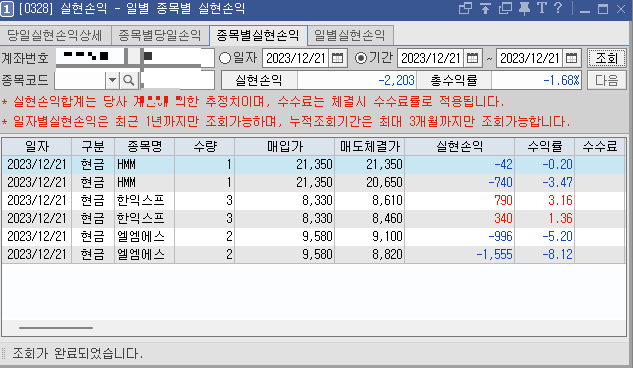Click the 일자 column header

pyautogui.click(x=37, y=146)
